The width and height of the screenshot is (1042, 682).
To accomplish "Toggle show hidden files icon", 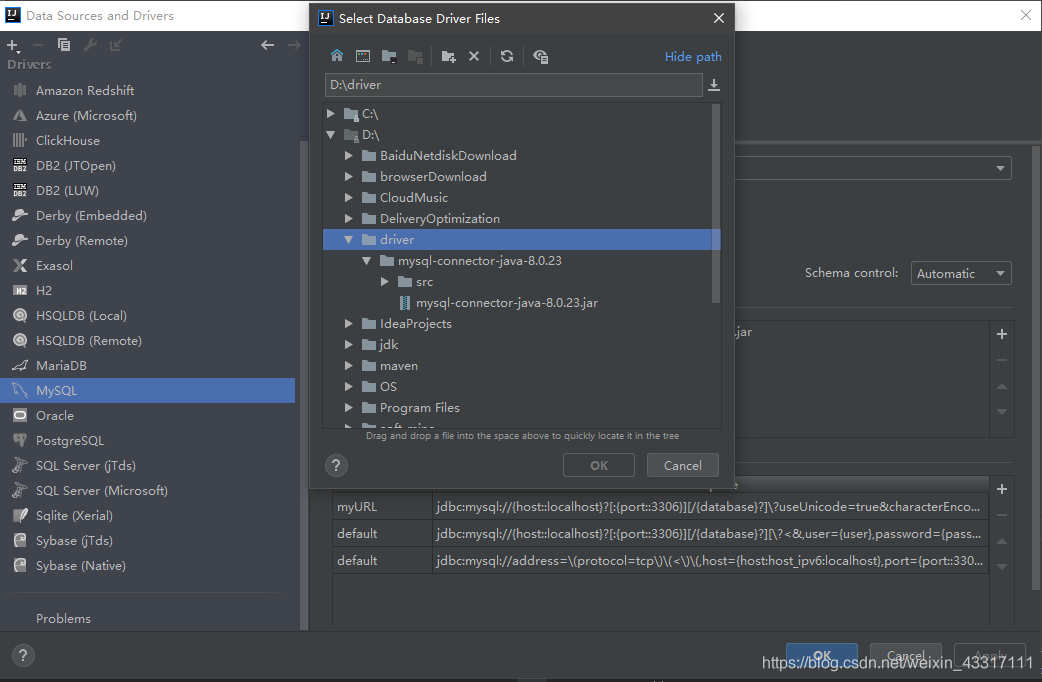I will click(x=540, y=57).
